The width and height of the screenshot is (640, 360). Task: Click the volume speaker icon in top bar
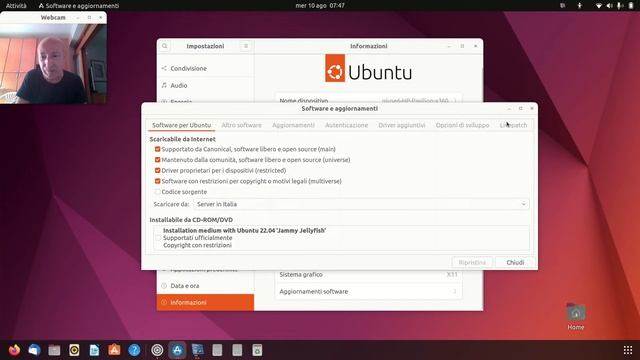[x=609, y=6]
